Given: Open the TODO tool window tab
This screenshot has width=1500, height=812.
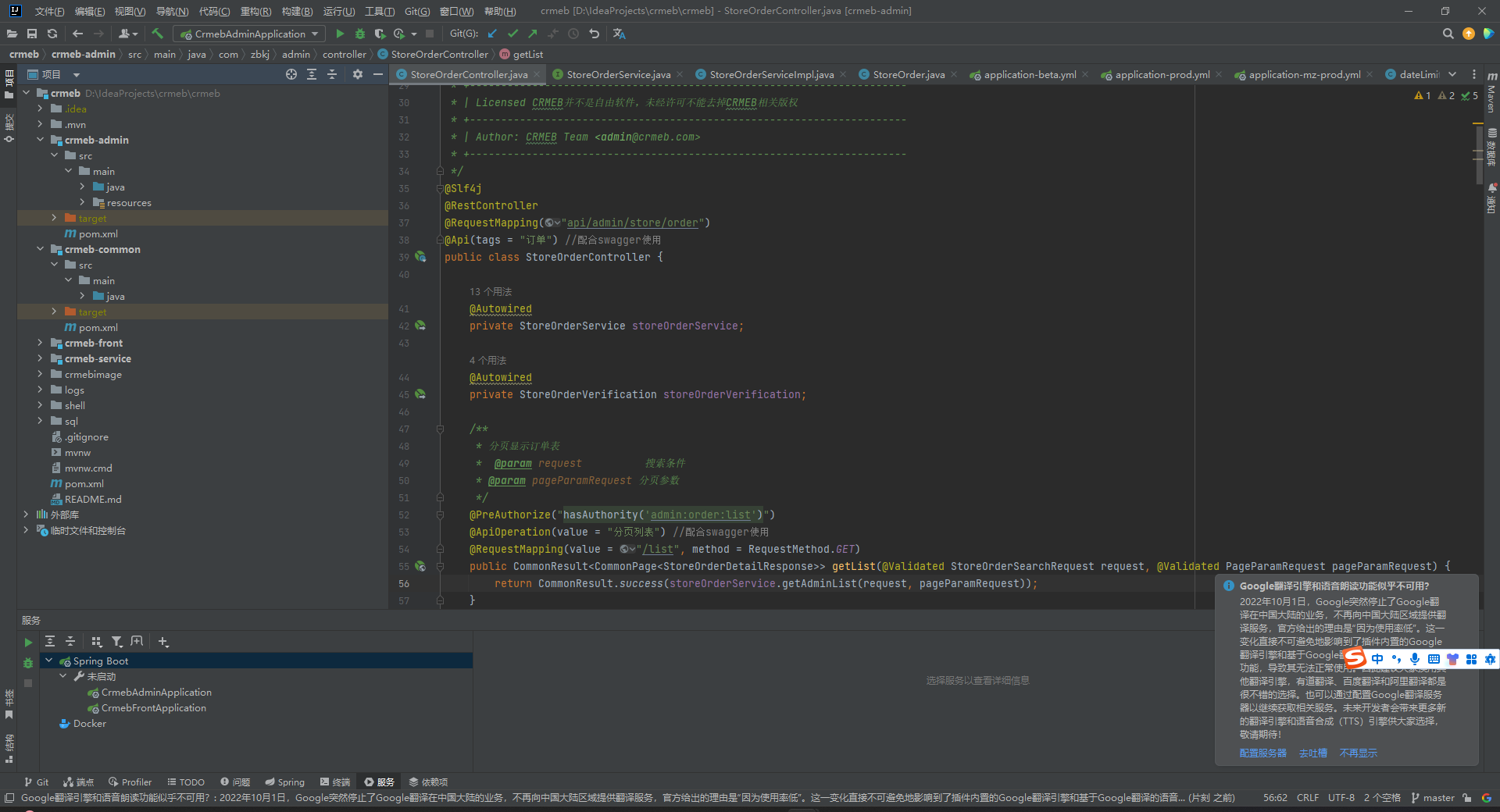Looking at the screenshot, I should pyautogui.click(x=186, y=782).
